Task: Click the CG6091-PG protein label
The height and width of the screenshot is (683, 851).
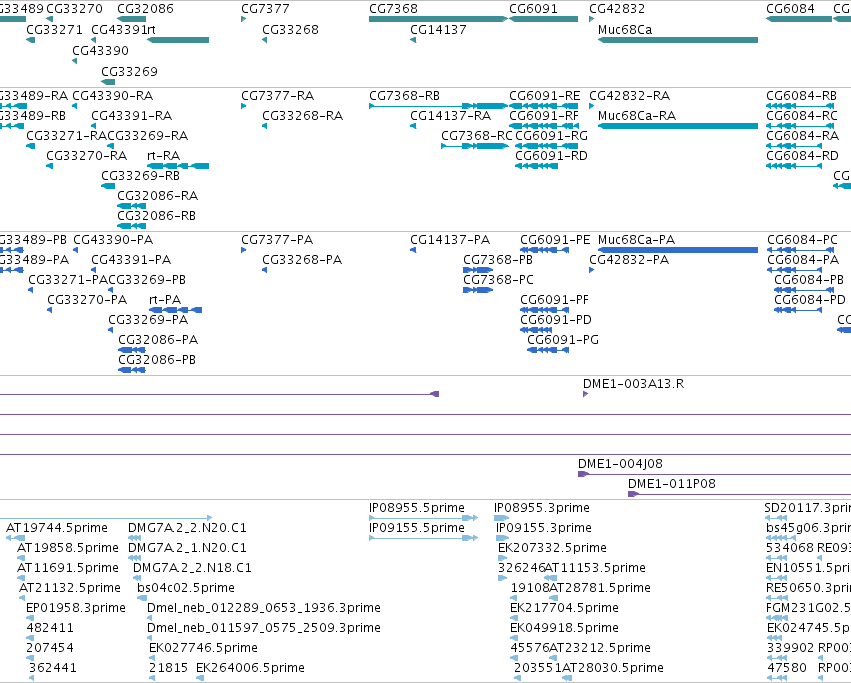Action: click(x=563, y=340)
